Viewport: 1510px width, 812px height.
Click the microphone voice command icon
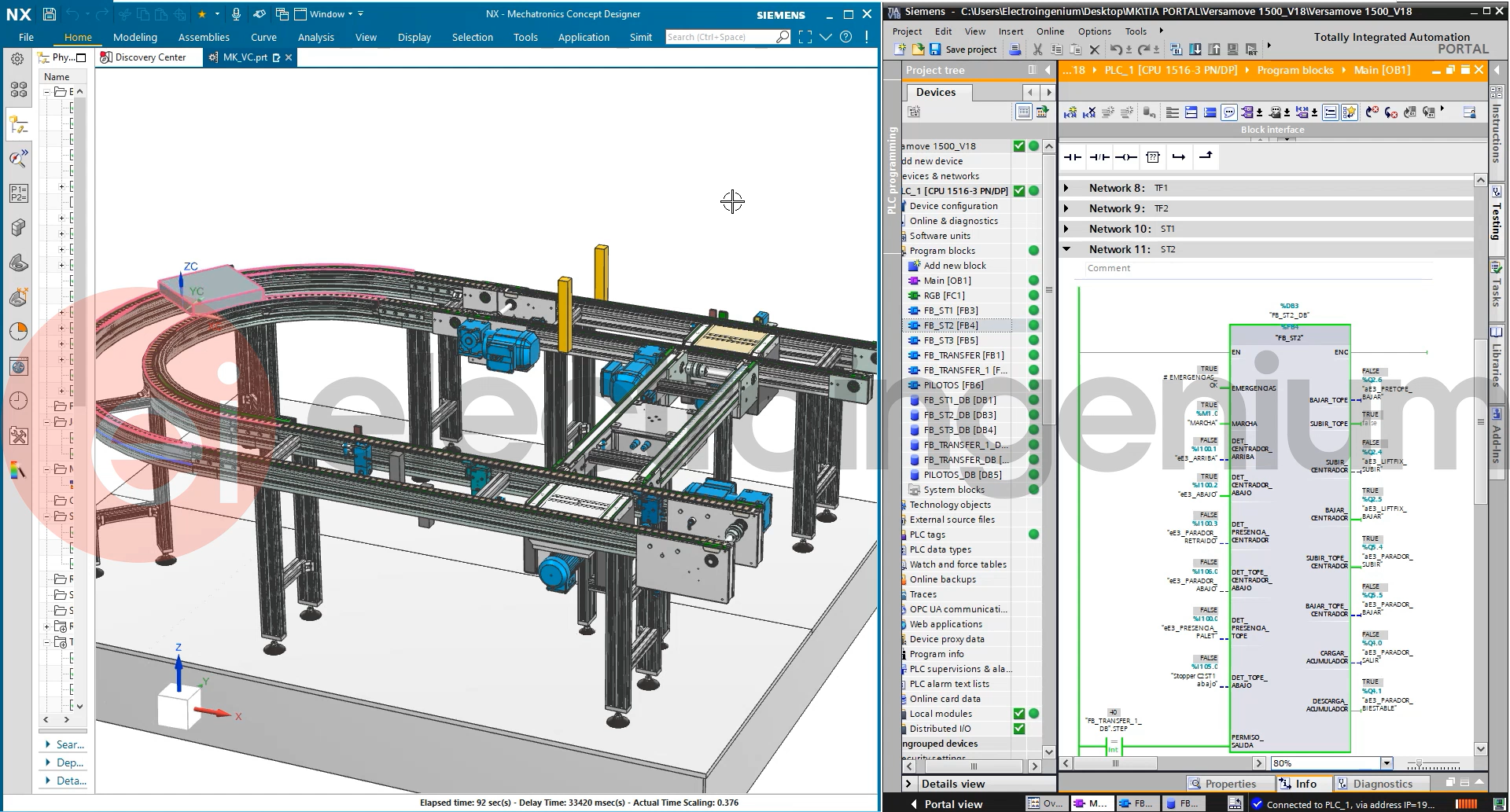(x=236, y=14)
